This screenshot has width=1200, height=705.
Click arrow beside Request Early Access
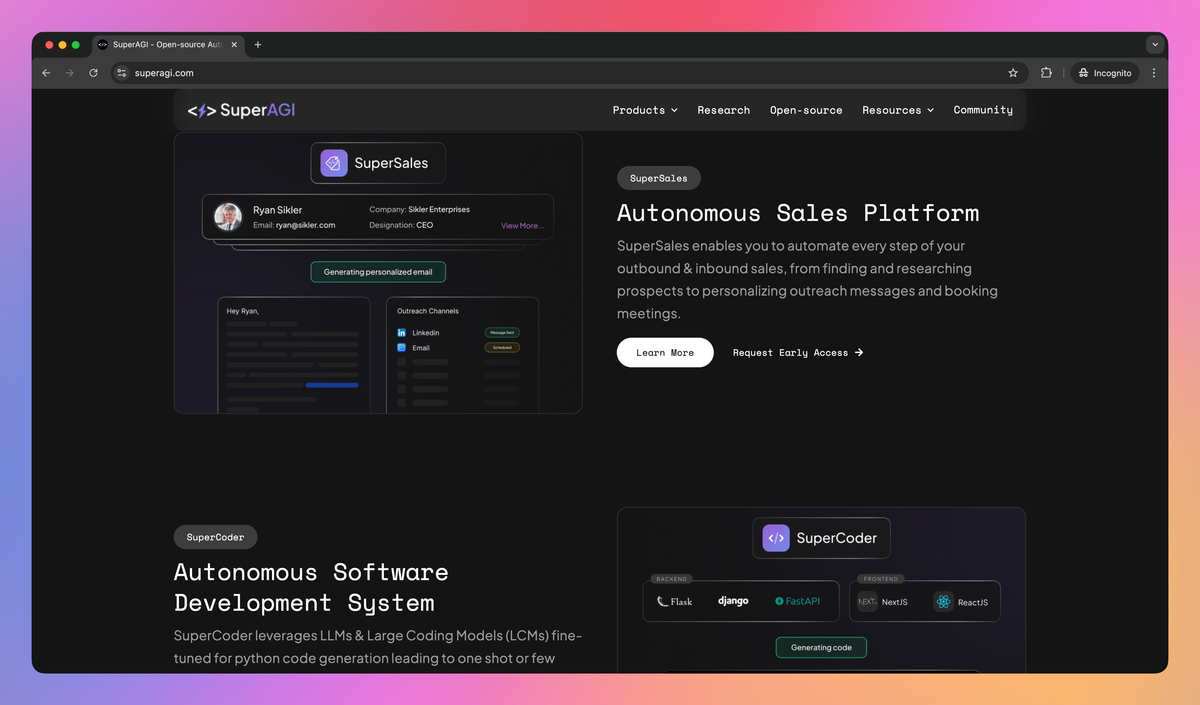(x=859, y=353)
